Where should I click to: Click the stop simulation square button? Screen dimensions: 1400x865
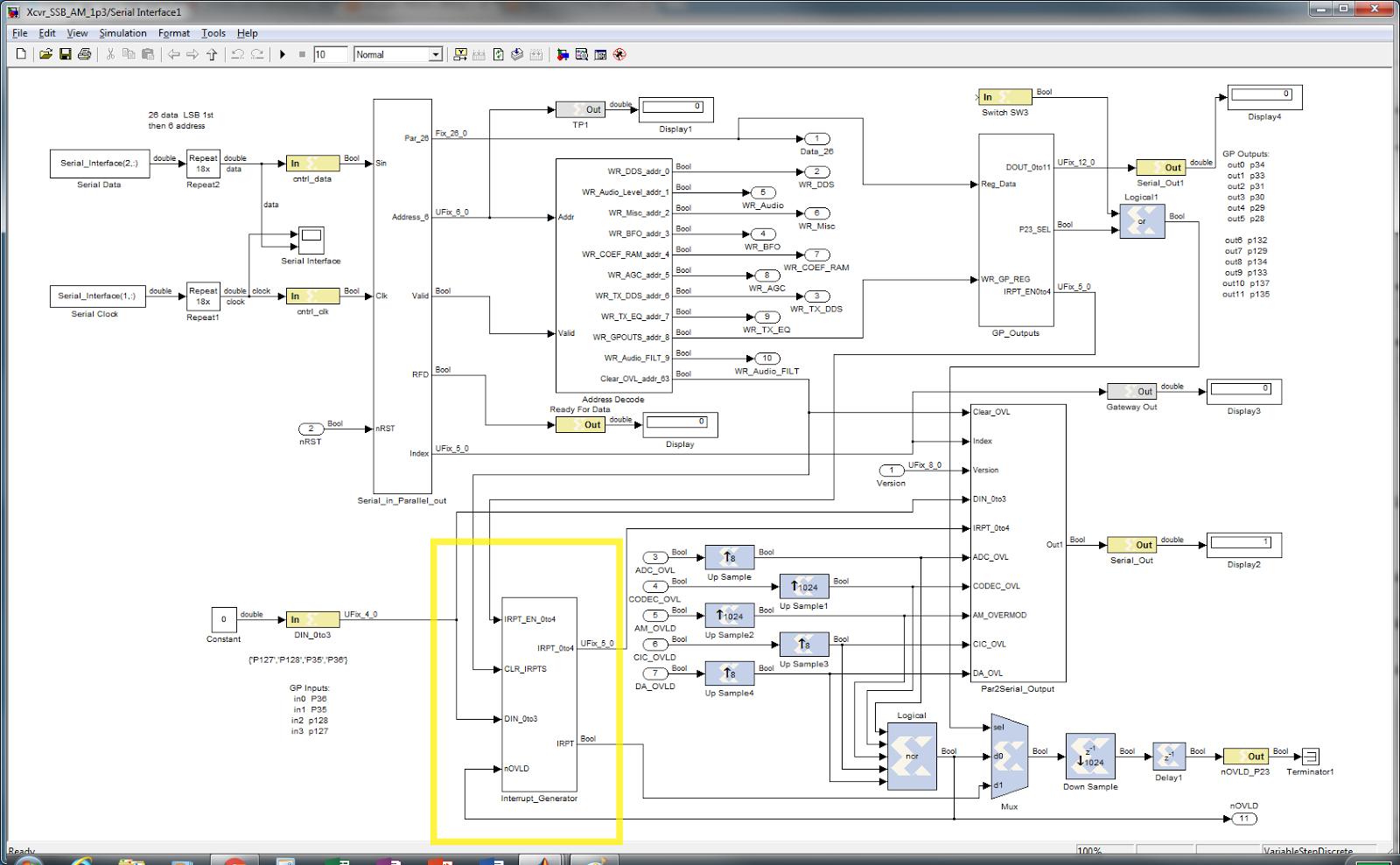[x=302, y=54]
